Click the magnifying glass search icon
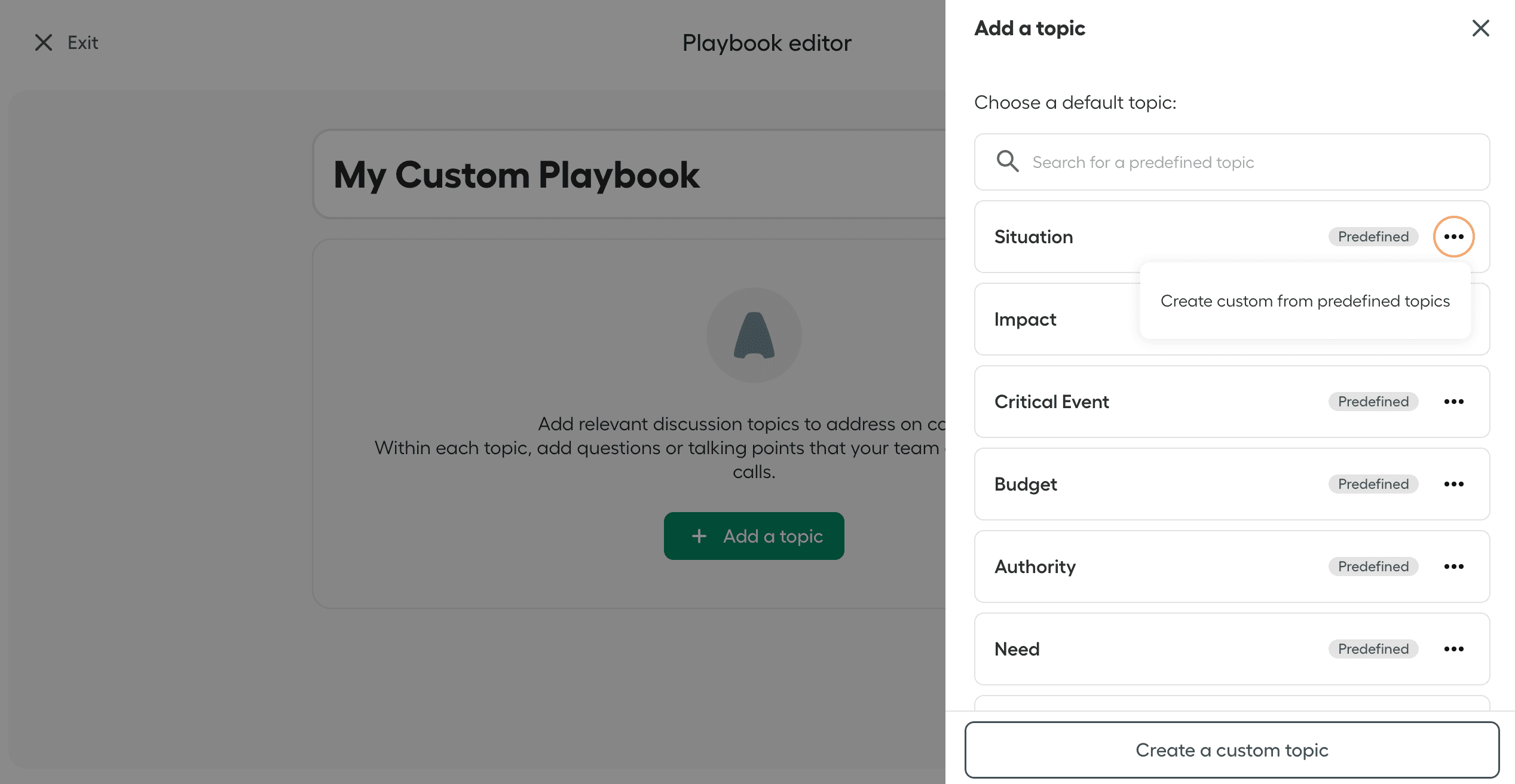 tap(1007, 161)
